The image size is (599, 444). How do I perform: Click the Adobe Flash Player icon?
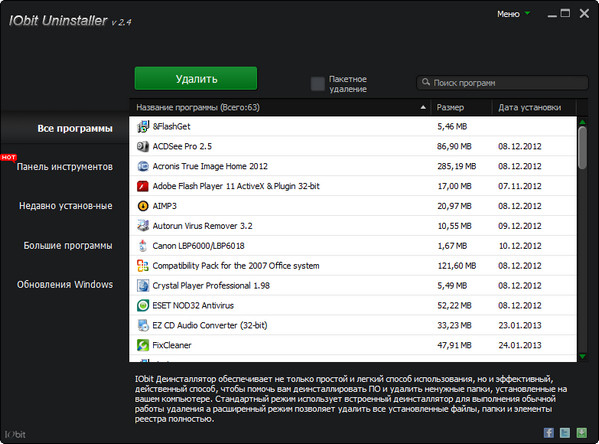tap(143, 186)
